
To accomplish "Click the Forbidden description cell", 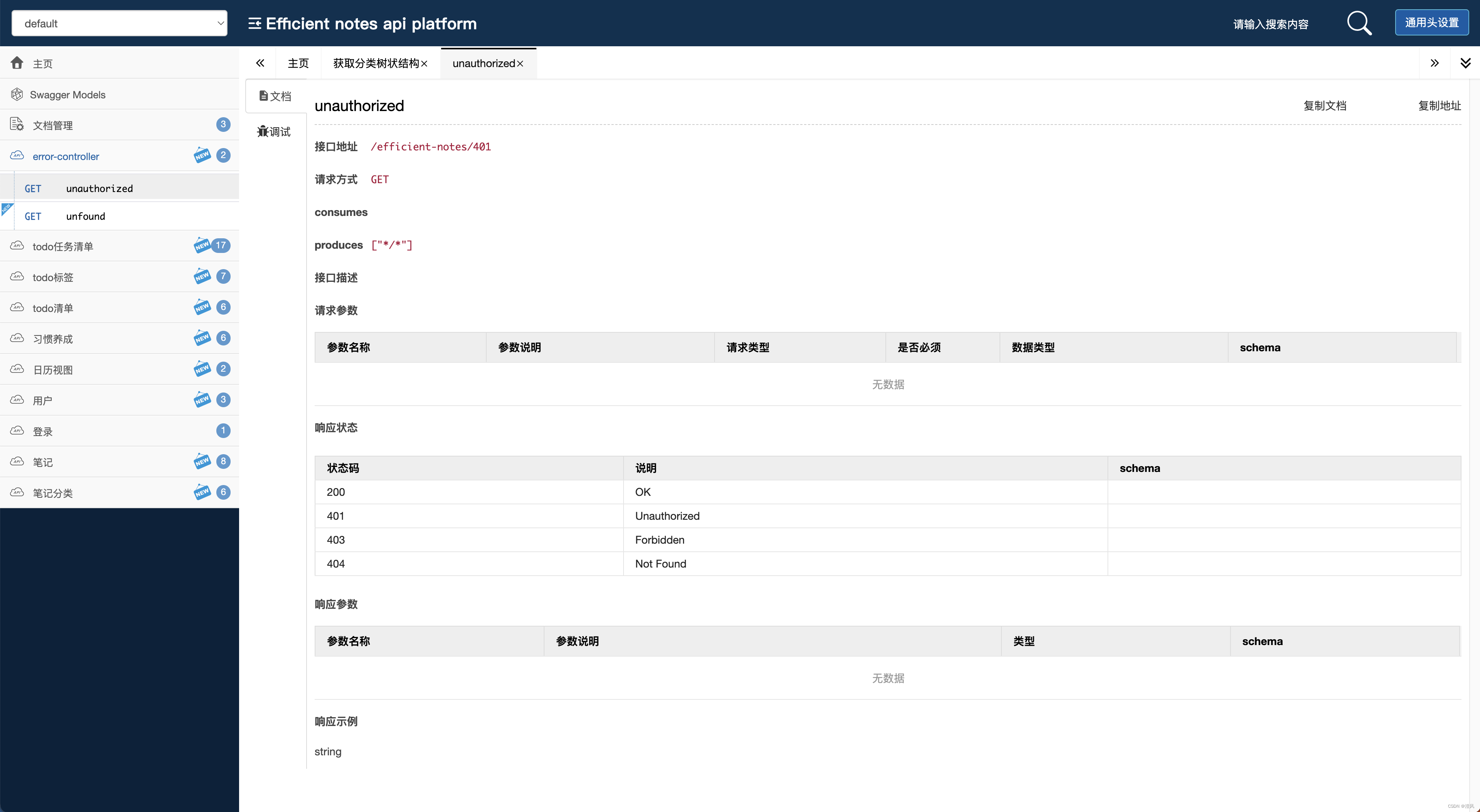I will [x=865, y=540].
